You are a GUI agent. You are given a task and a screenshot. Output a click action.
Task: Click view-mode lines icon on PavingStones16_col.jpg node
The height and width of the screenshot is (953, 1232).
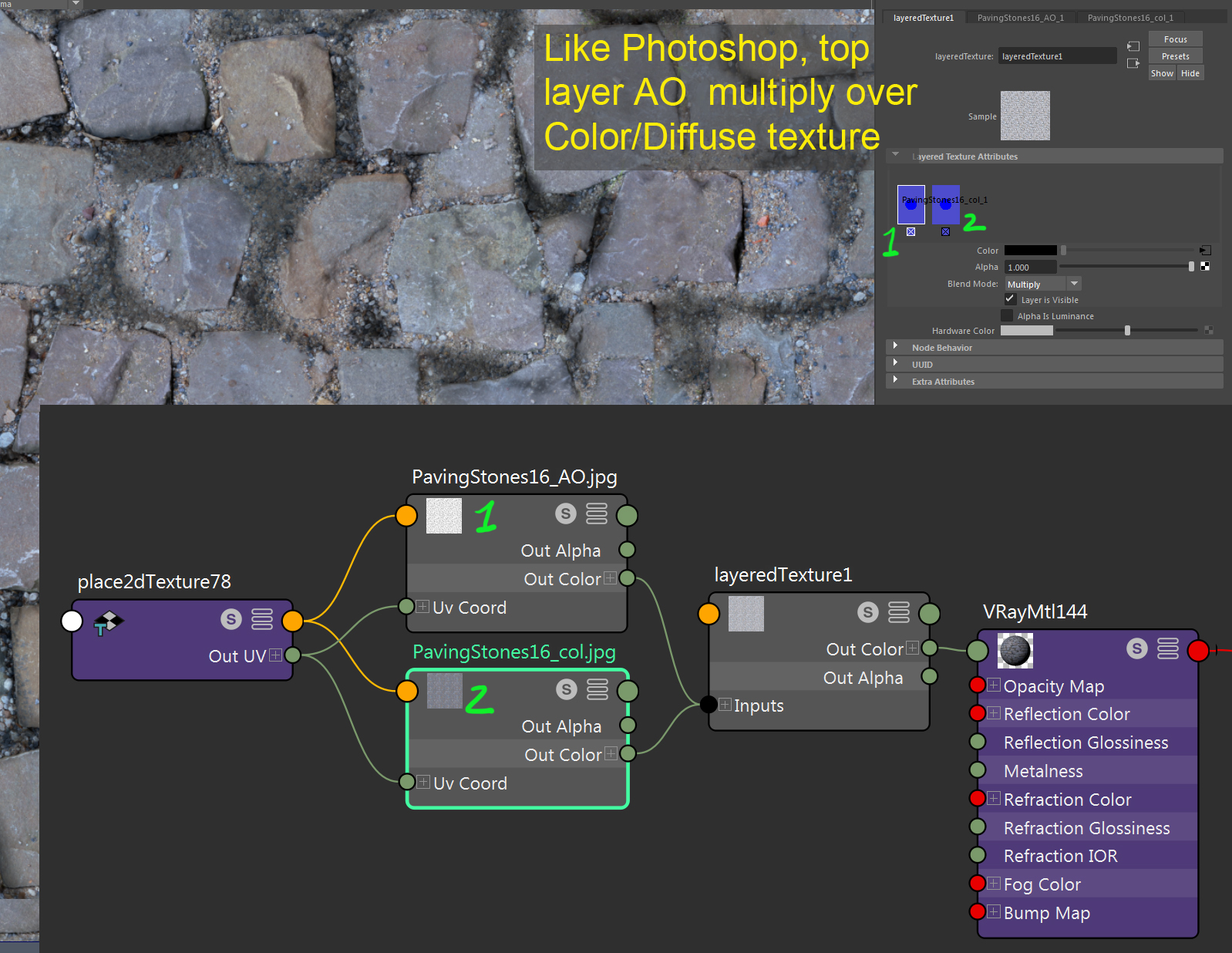[597, 689]
